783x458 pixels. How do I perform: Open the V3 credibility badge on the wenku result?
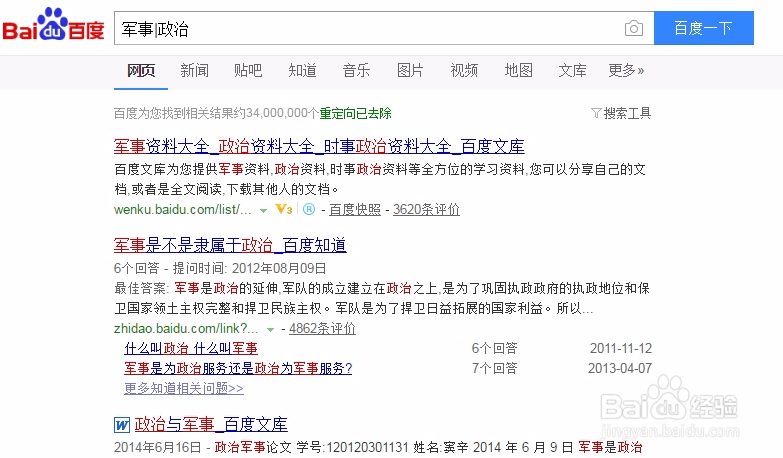click(x=284, y=209)
